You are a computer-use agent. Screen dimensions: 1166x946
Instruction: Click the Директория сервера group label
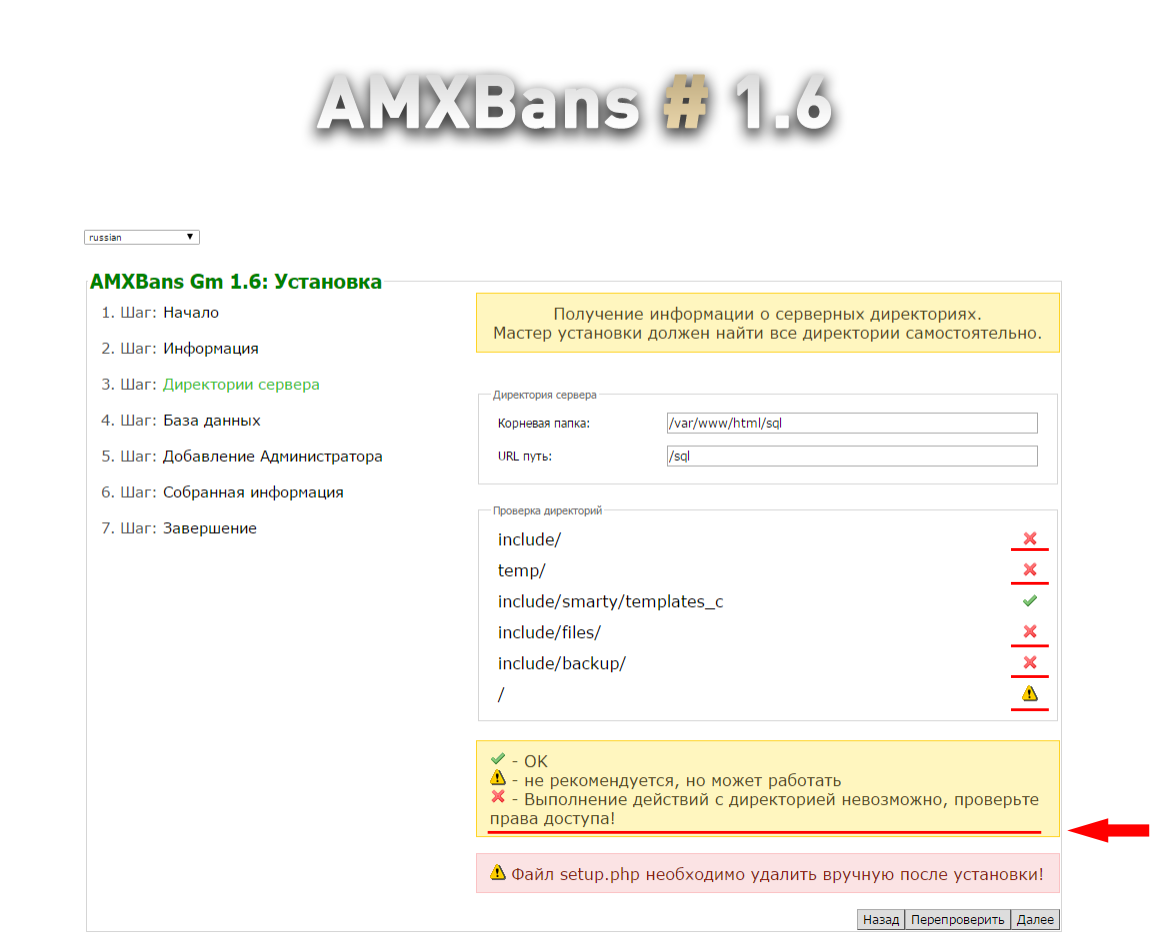coord(544,395)
